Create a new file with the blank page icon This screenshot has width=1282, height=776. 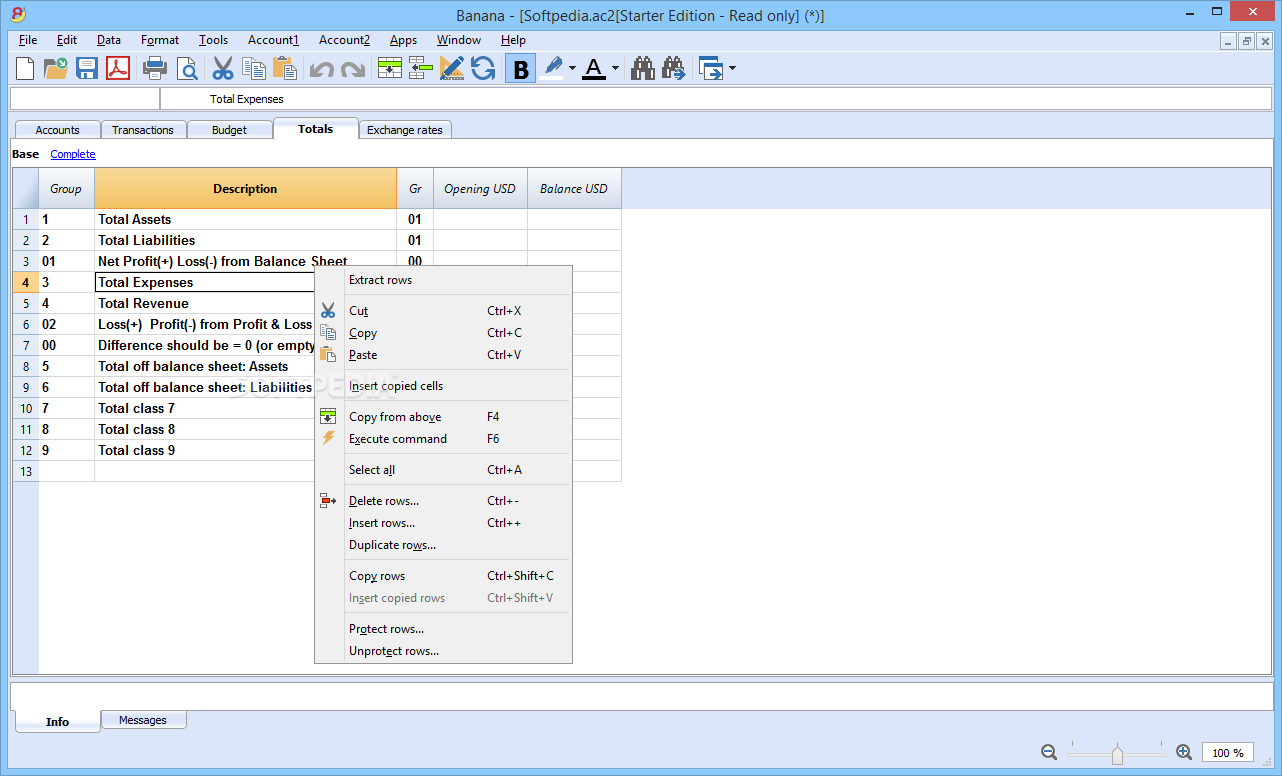[x=25, y=68]
